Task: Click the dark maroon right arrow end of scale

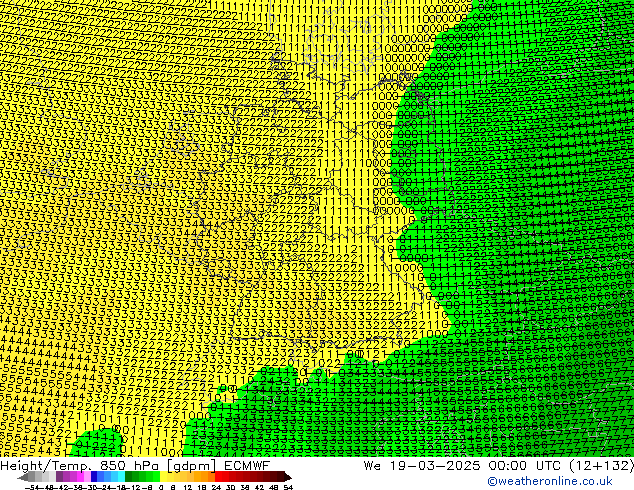Action: 288,477
